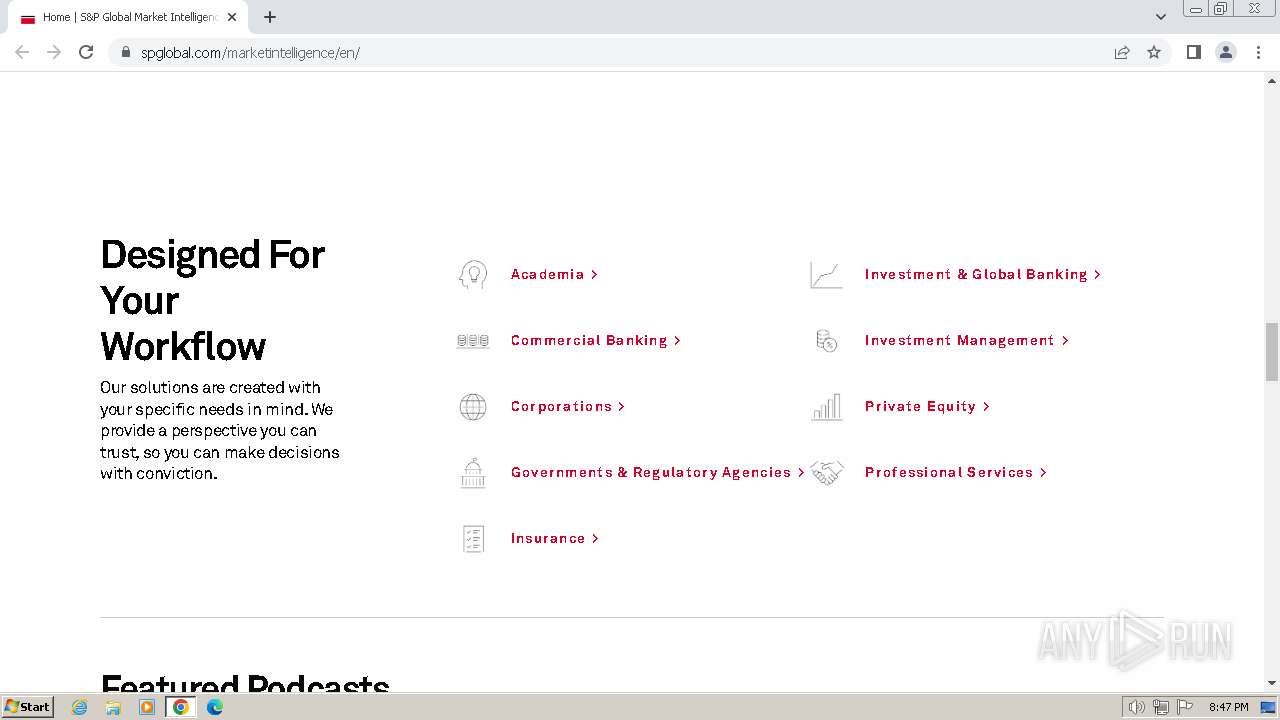Open the Start menu
The width and height of the screenshot is (1280, 720).
click(x=27, y=707)
